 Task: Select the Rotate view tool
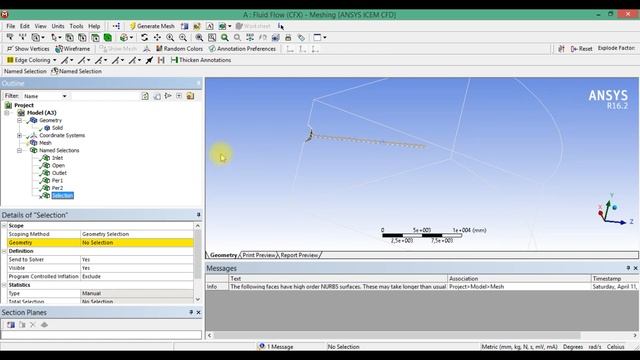144,38
